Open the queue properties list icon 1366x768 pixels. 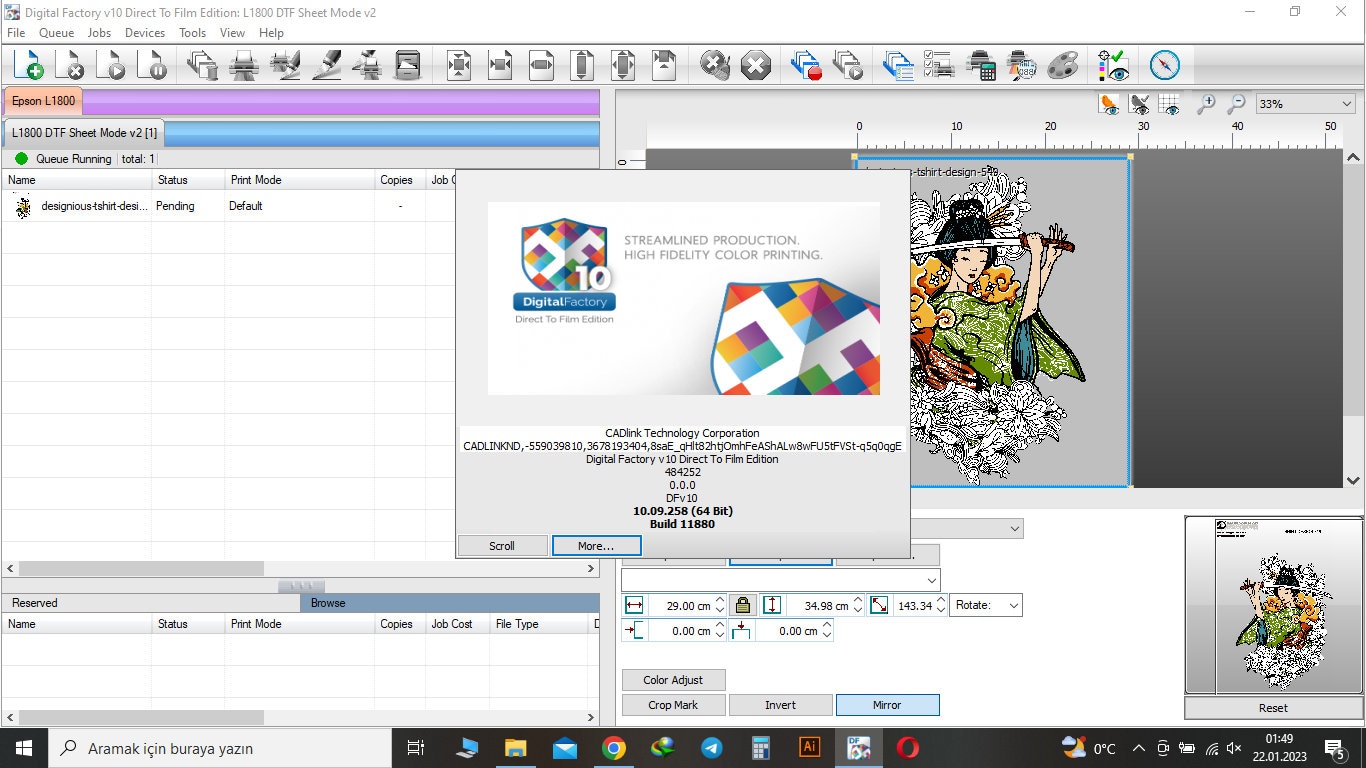(x=898, y=65)
